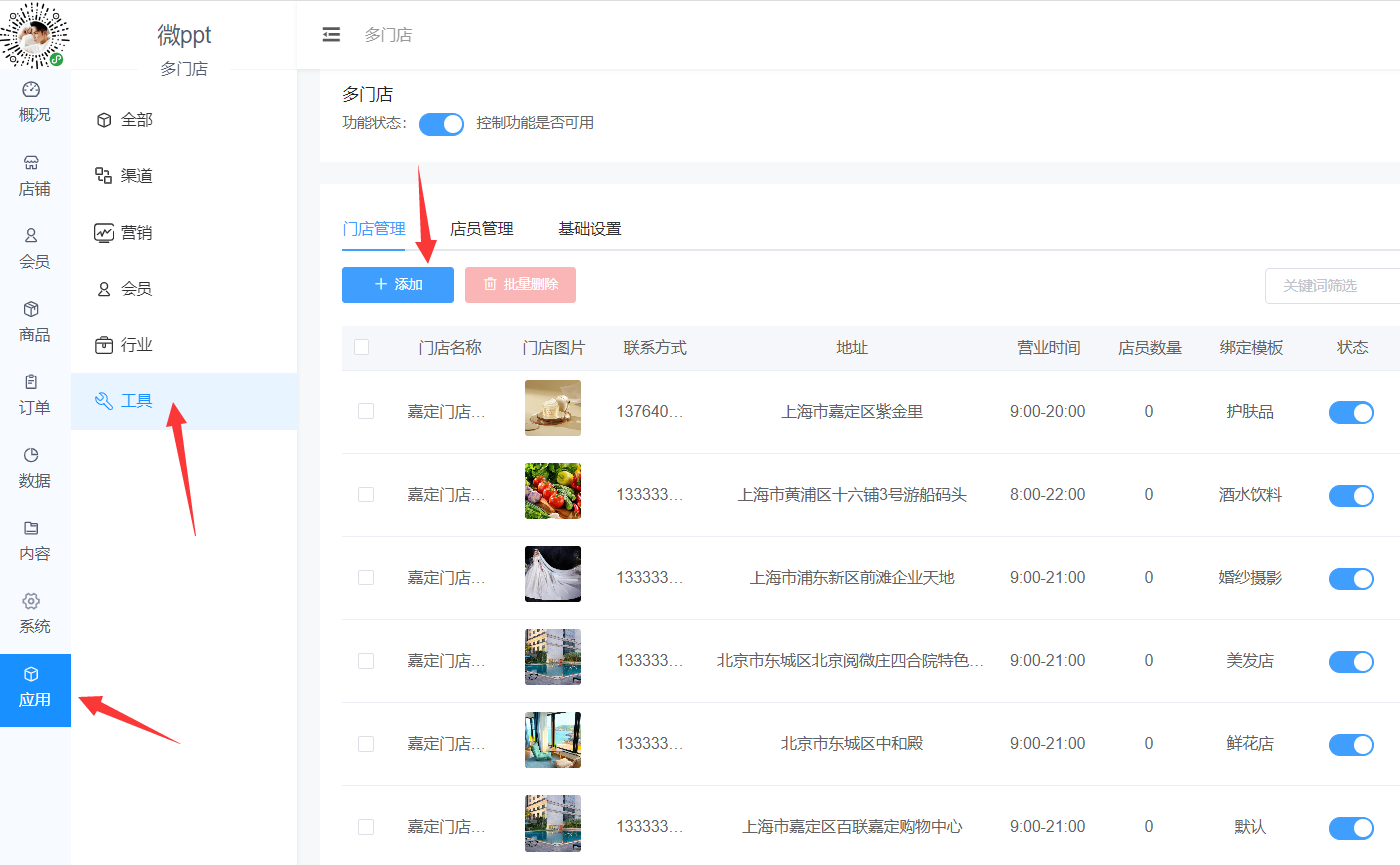The width and height of the screenshot is (1400, 865).
Task: Click the 渠道 channel icon
Action: click(104, 176)
